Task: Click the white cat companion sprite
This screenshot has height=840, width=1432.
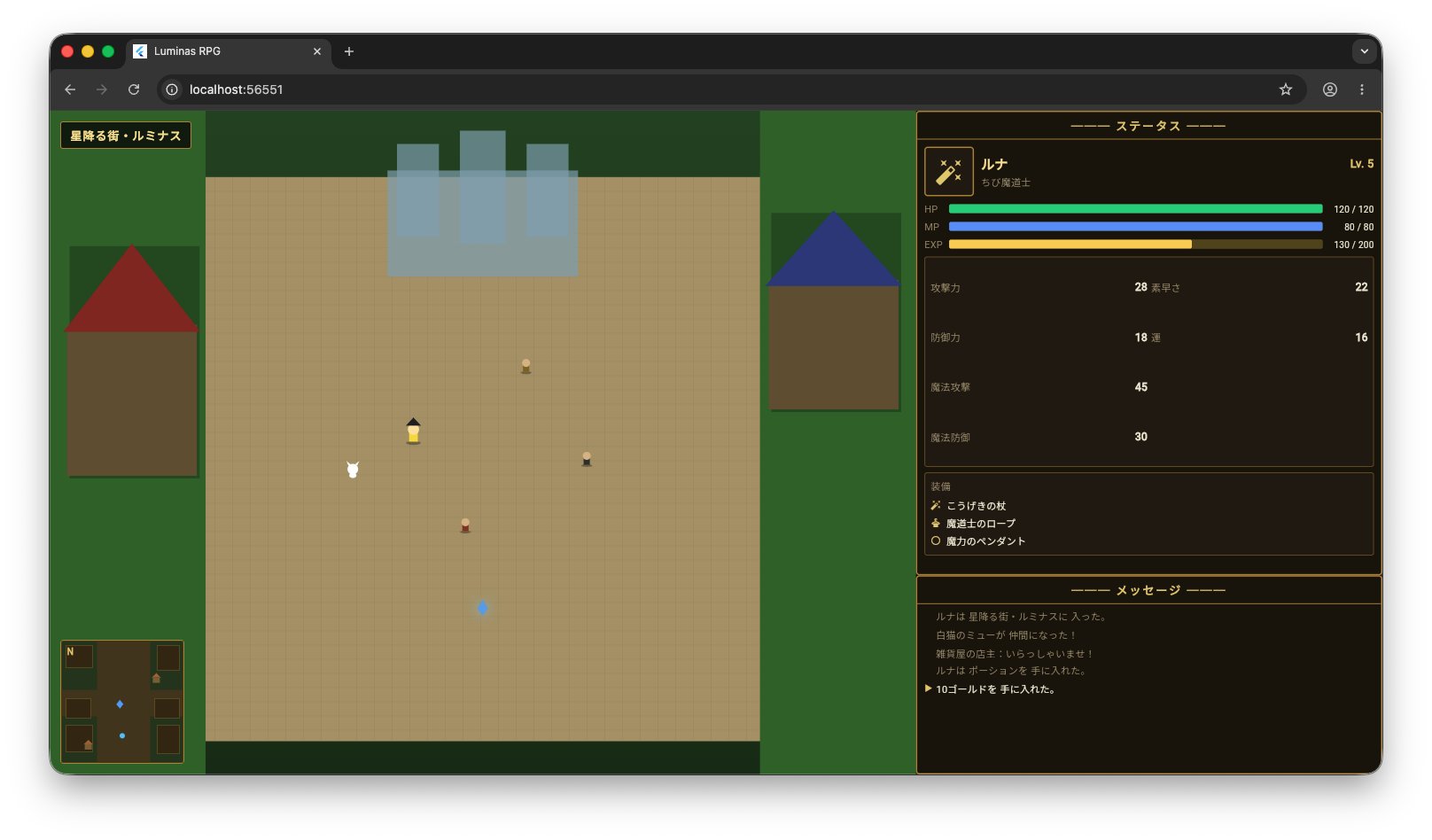Action: point(353,469)
